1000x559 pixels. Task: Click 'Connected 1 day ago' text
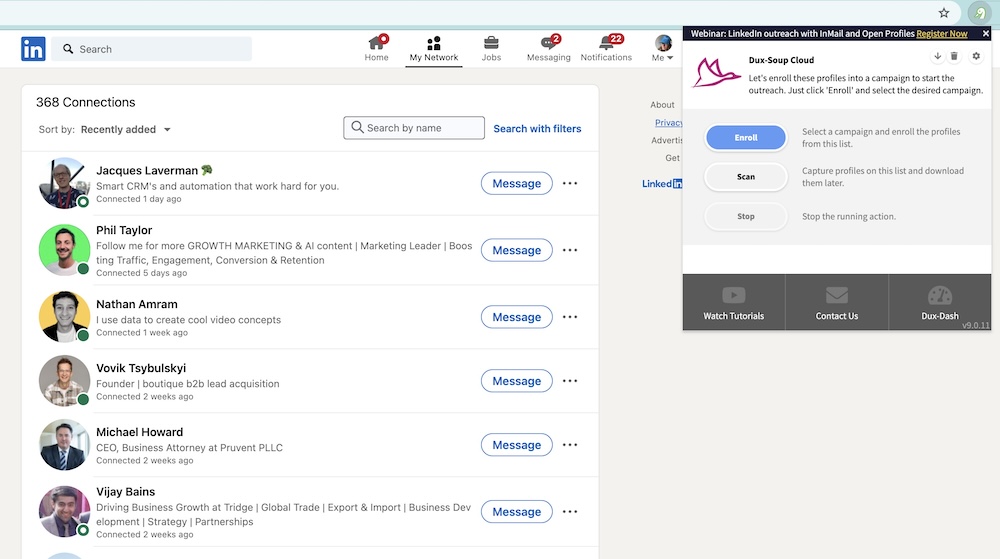point(138,199)
